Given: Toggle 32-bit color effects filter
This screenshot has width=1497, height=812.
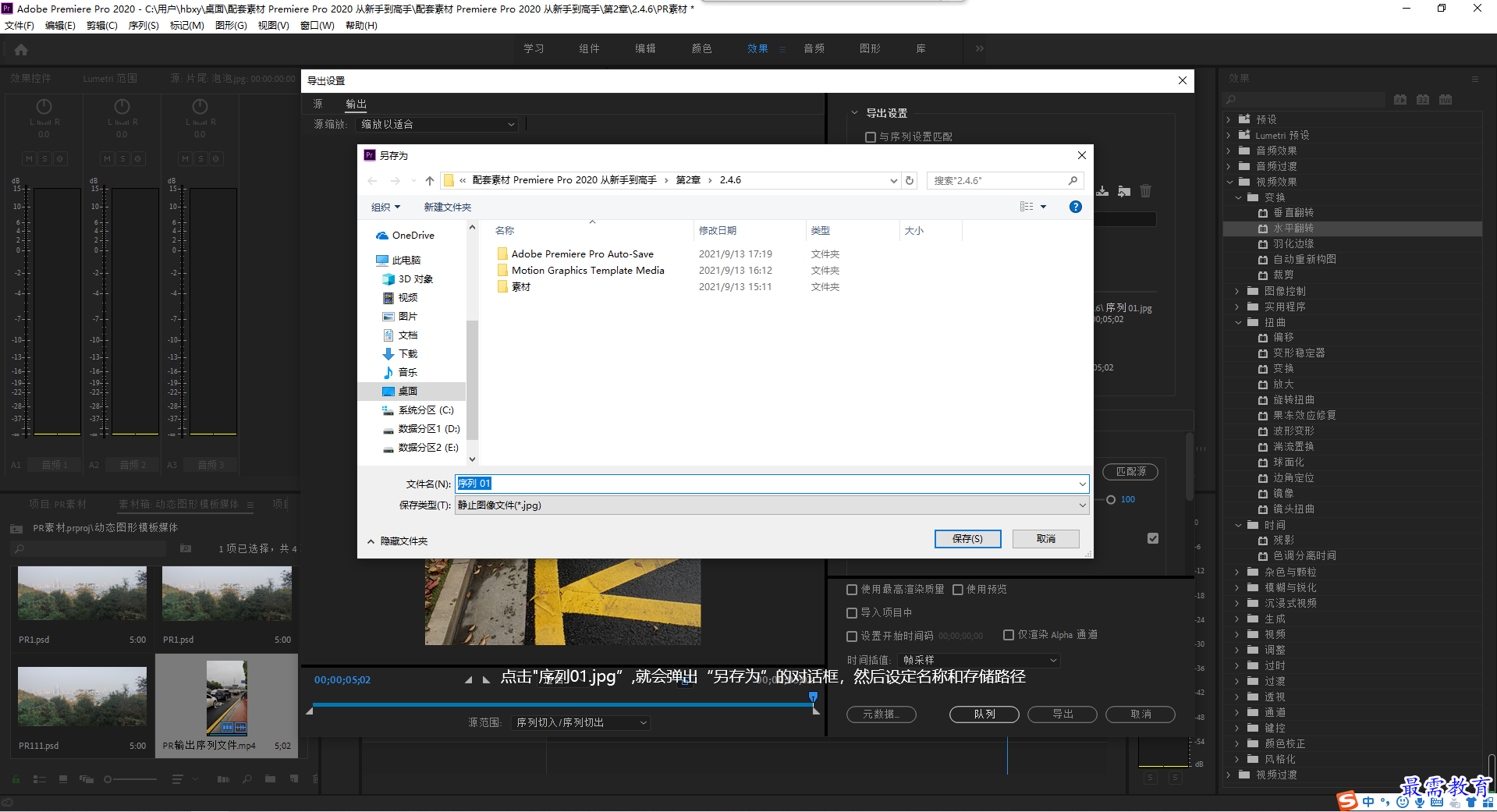Looking at the screenshot, I should 1423,100.
